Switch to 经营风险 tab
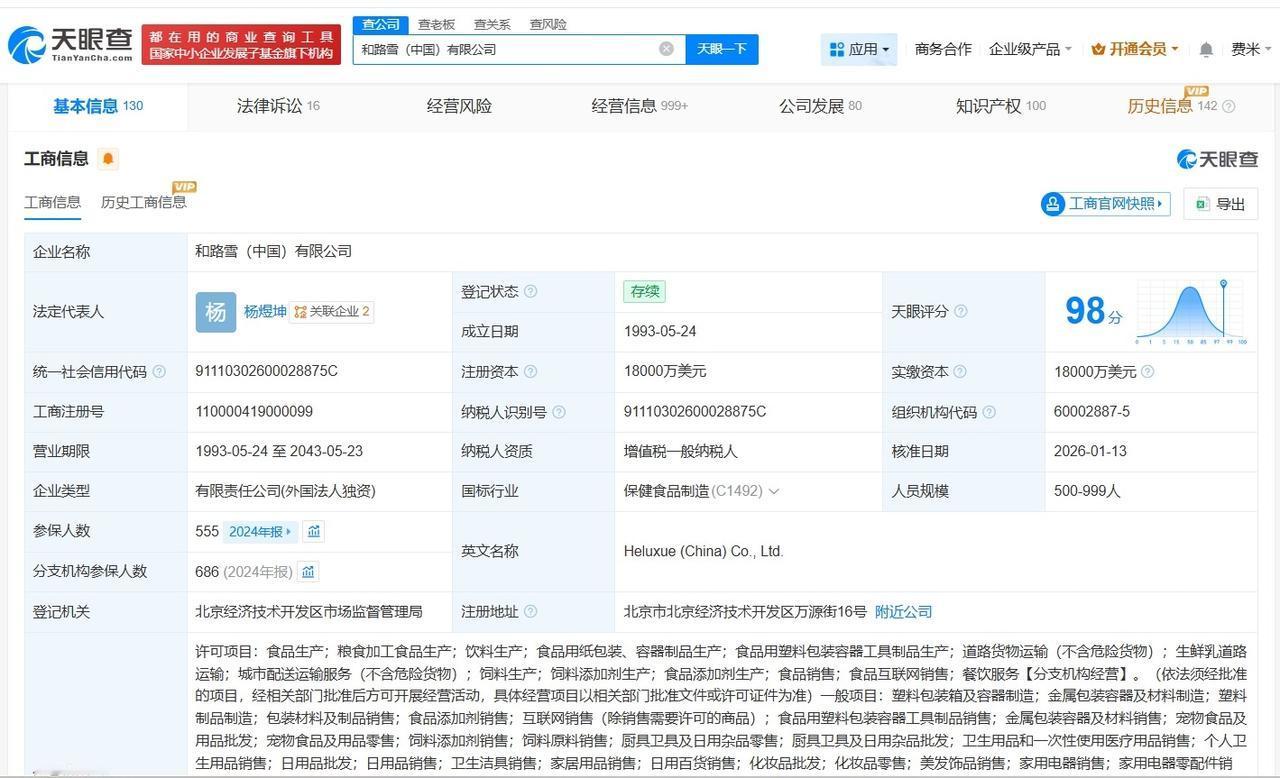The width and height of the screenshot is (1280, 778). tap(459, 106)
